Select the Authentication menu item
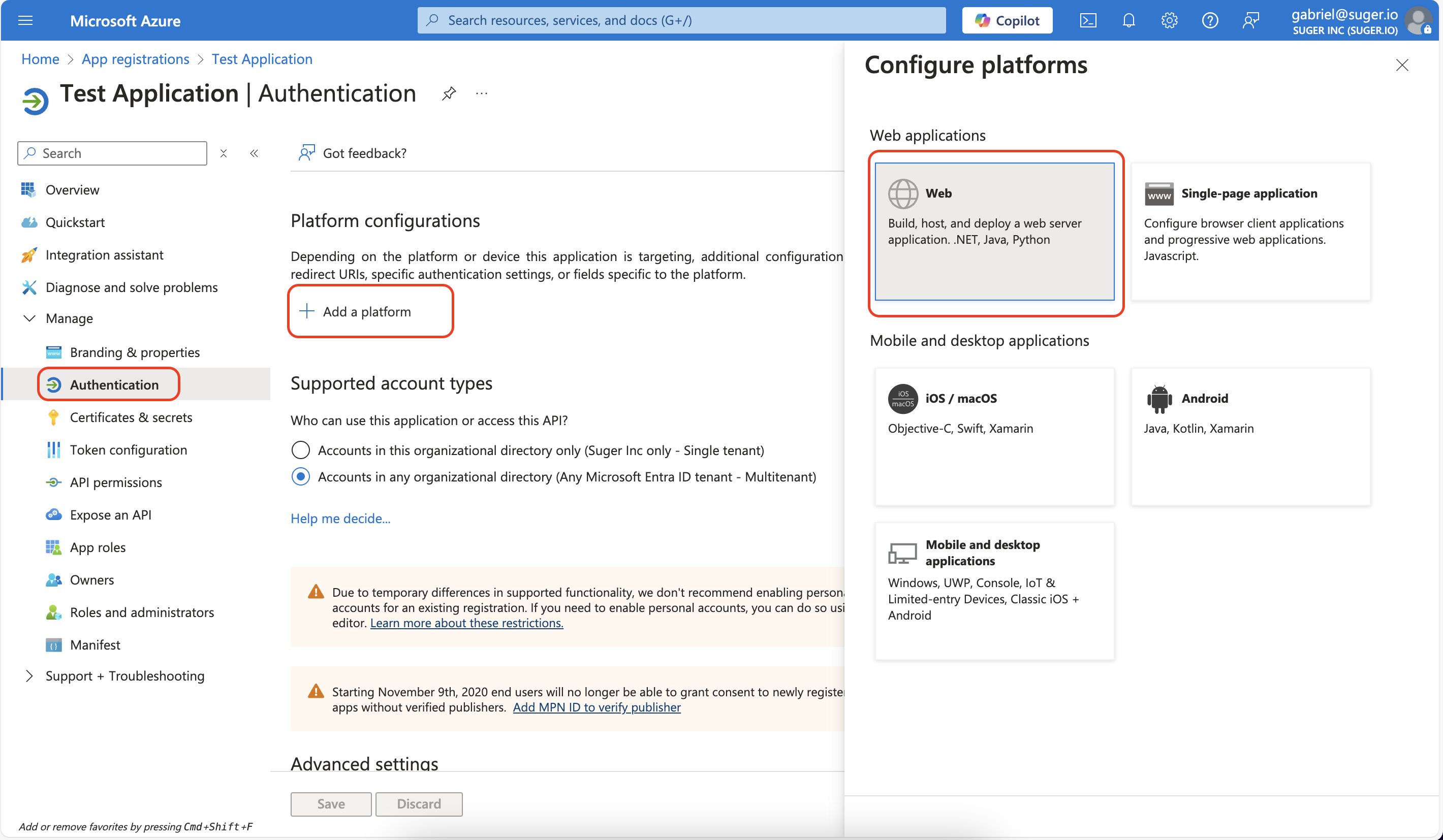 point(114,384)
